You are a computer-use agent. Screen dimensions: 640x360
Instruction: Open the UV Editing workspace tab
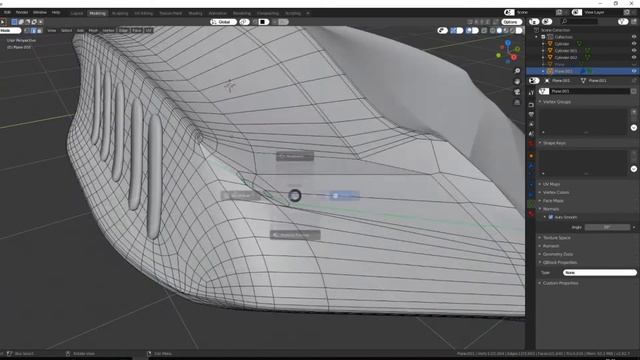(143, 13)
